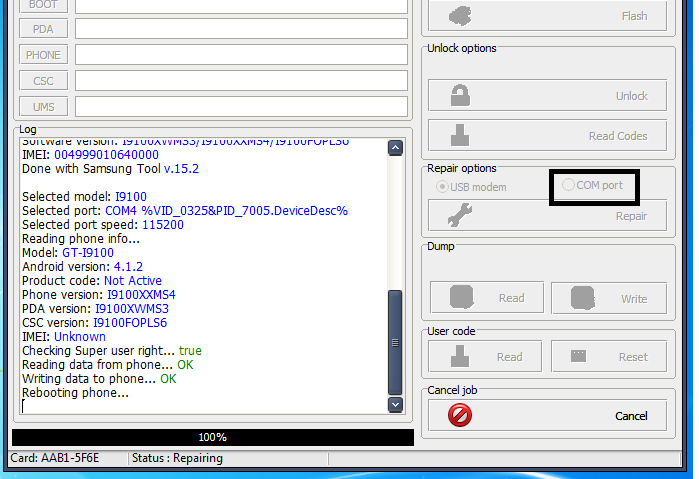Screen dimensions: 699x479
Task: Click the 'Selected model: I9100' log line
Action: [x=84, y=197]
